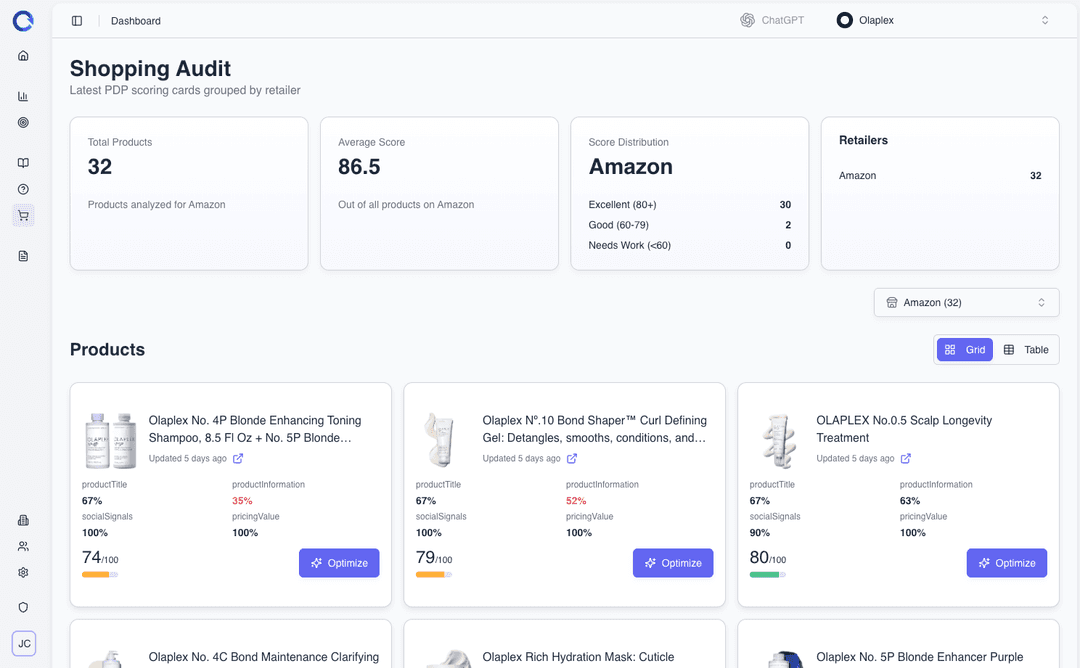Viewport: 1080px width, 668px height.
Task: Open the target icon in sidebar
Action: tap(23, 122)
